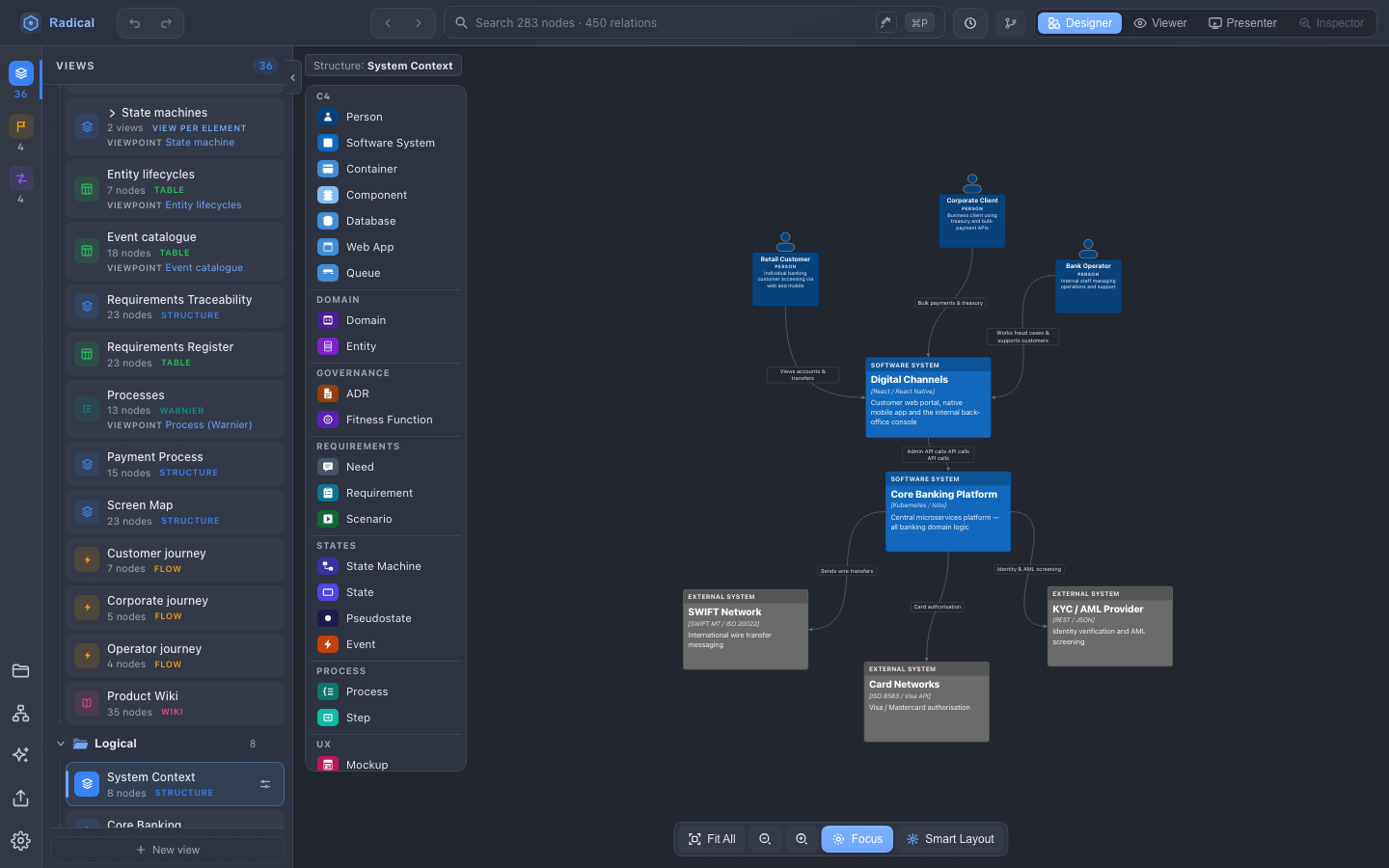Switch to Viewer mode

click(1160, 23)
